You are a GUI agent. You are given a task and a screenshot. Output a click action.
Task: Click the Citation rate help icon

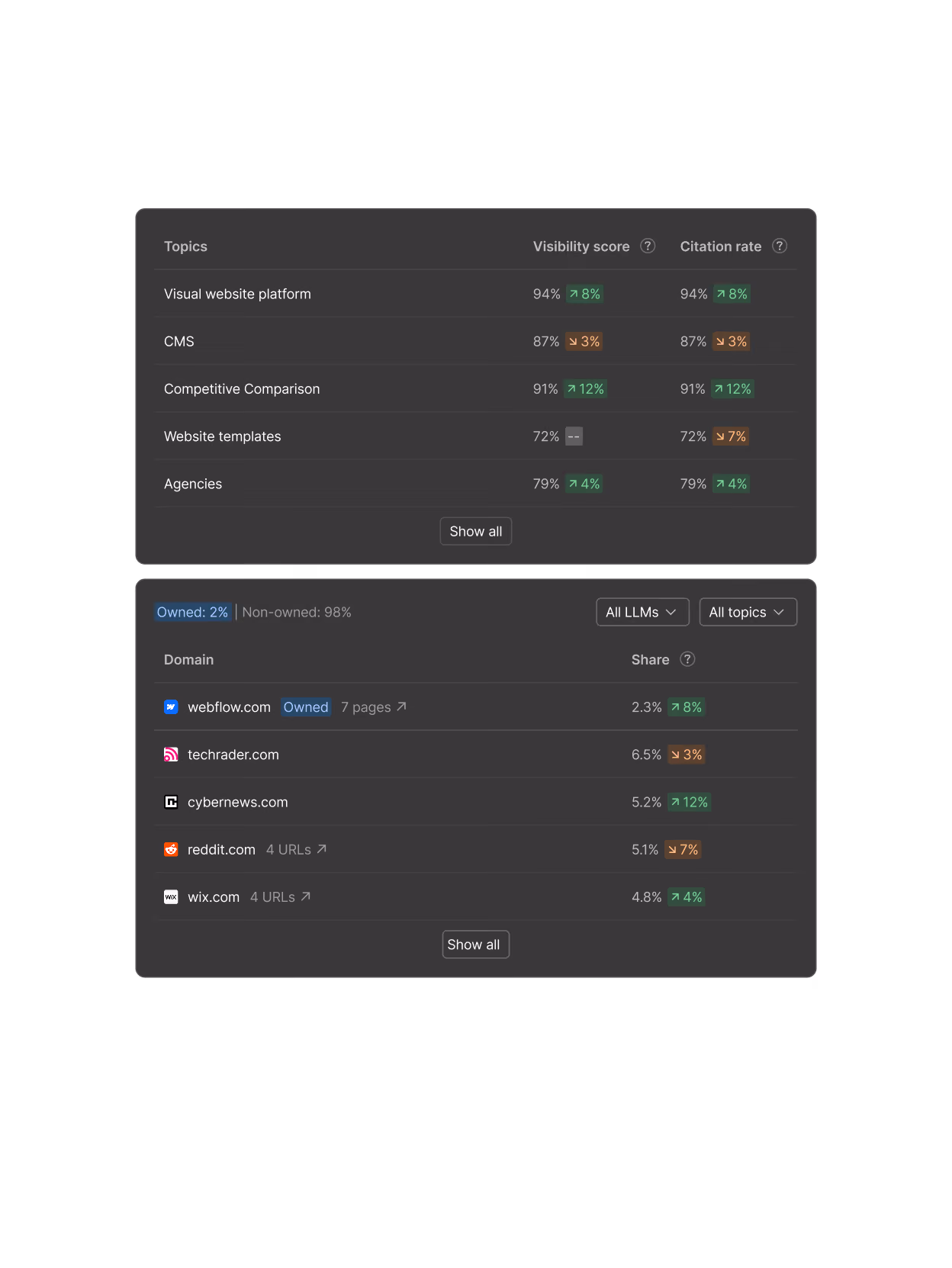[x=780, y=246]
